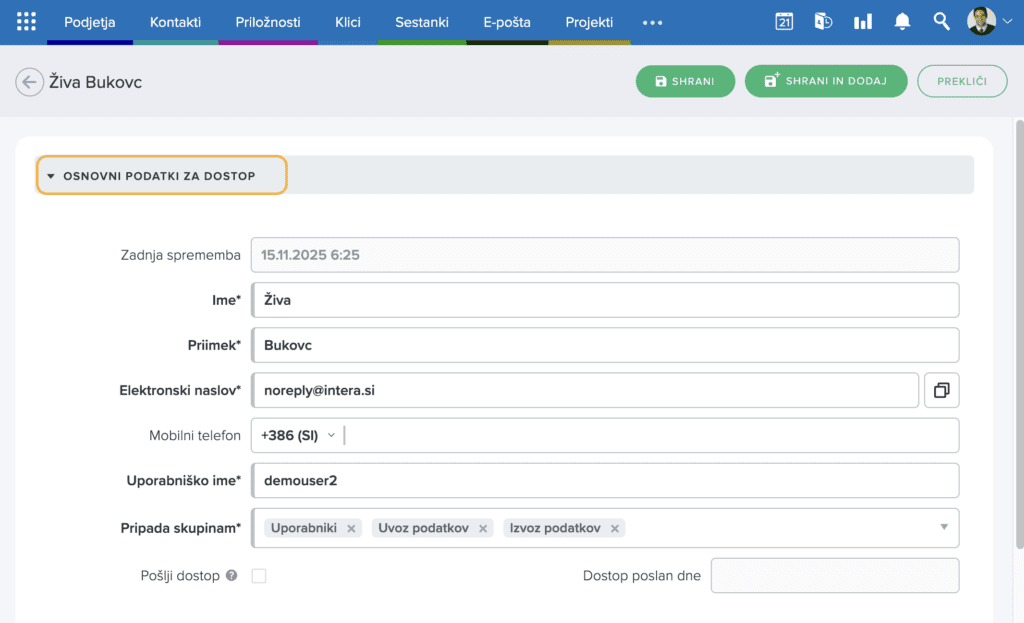Image resolution: width=1024 pixels, height=623 pixels.
Task: Click the help icon next to Pošlji dostop
Action: click(231, 576)
